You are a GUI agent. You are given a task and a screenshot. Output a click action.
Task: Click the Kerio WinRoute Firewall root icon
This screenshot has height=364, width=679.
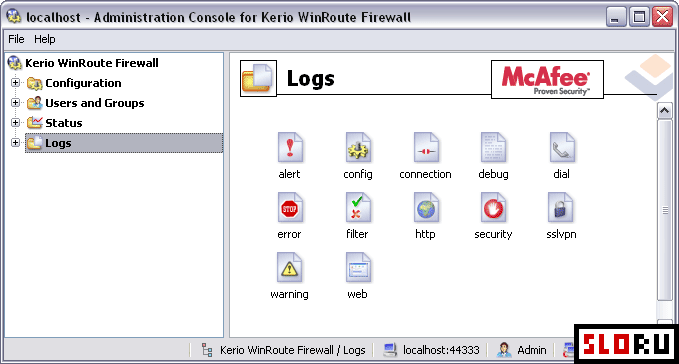15,63
